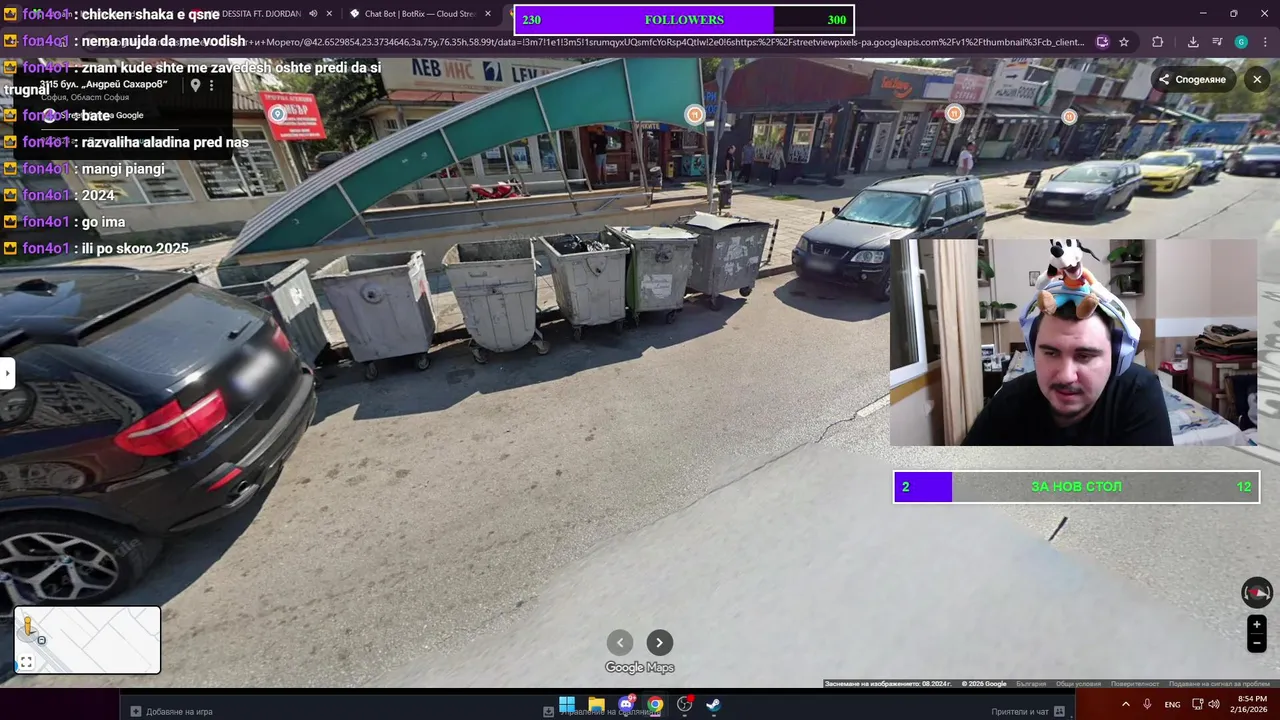This screenshot has width=1280, height=720.
Task: Click Подаване на сигнал за проблем link
Action: coord(1219,684)
